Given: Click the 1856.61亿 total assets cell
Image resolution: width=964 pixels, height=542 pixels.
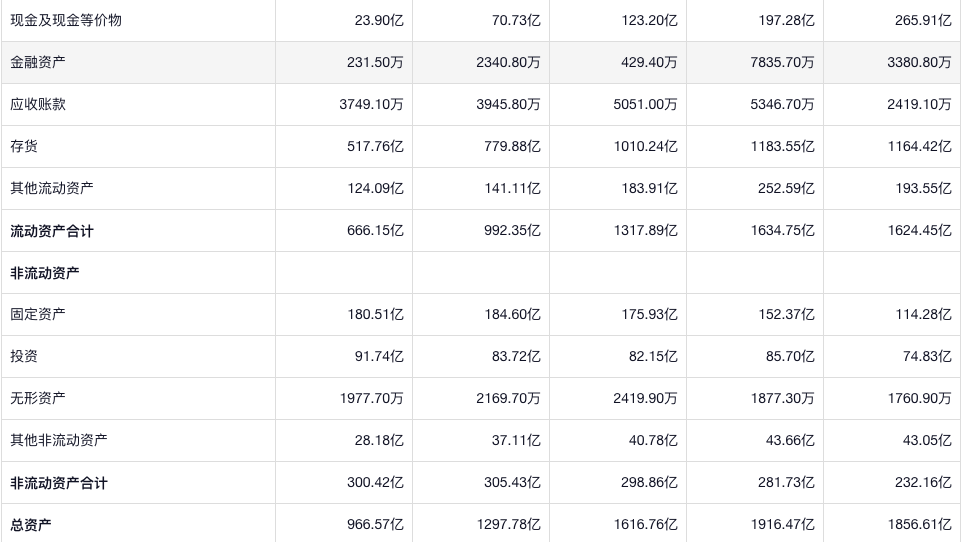Looking at the screenshot, I should point(919,525).
